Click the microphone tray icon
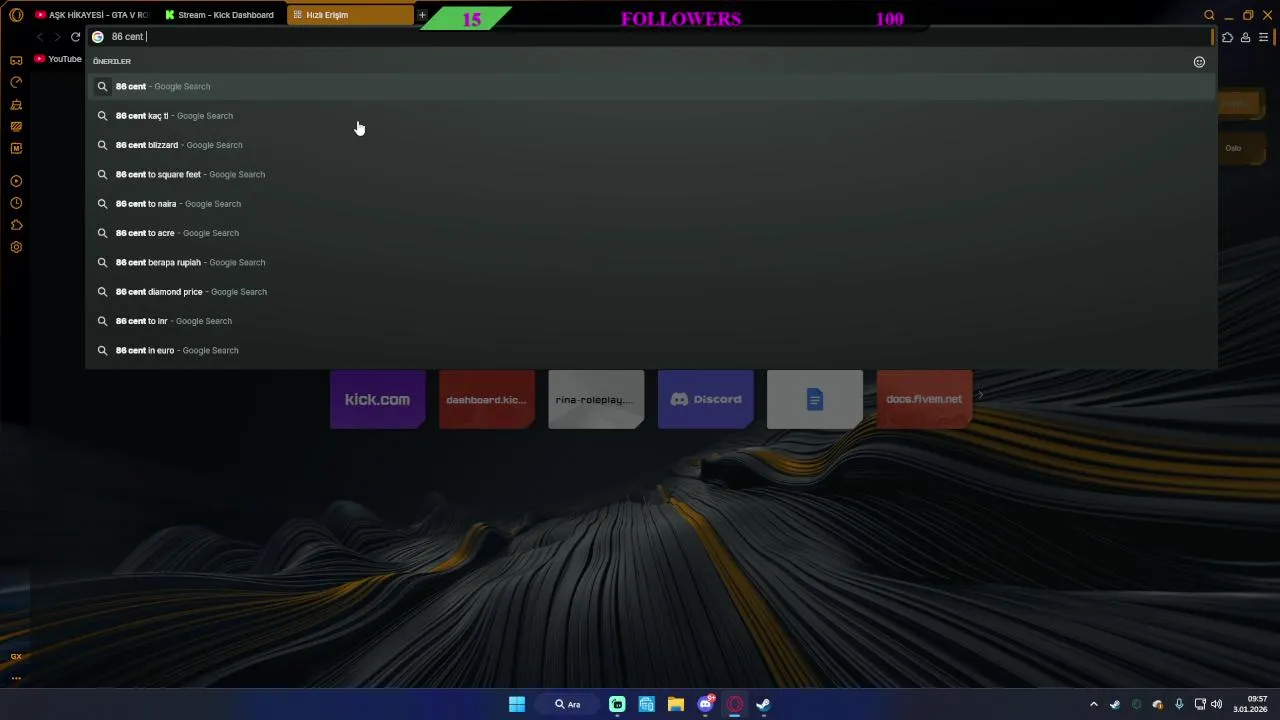This screenshot has height=720, width=1280. point(1179,704)
